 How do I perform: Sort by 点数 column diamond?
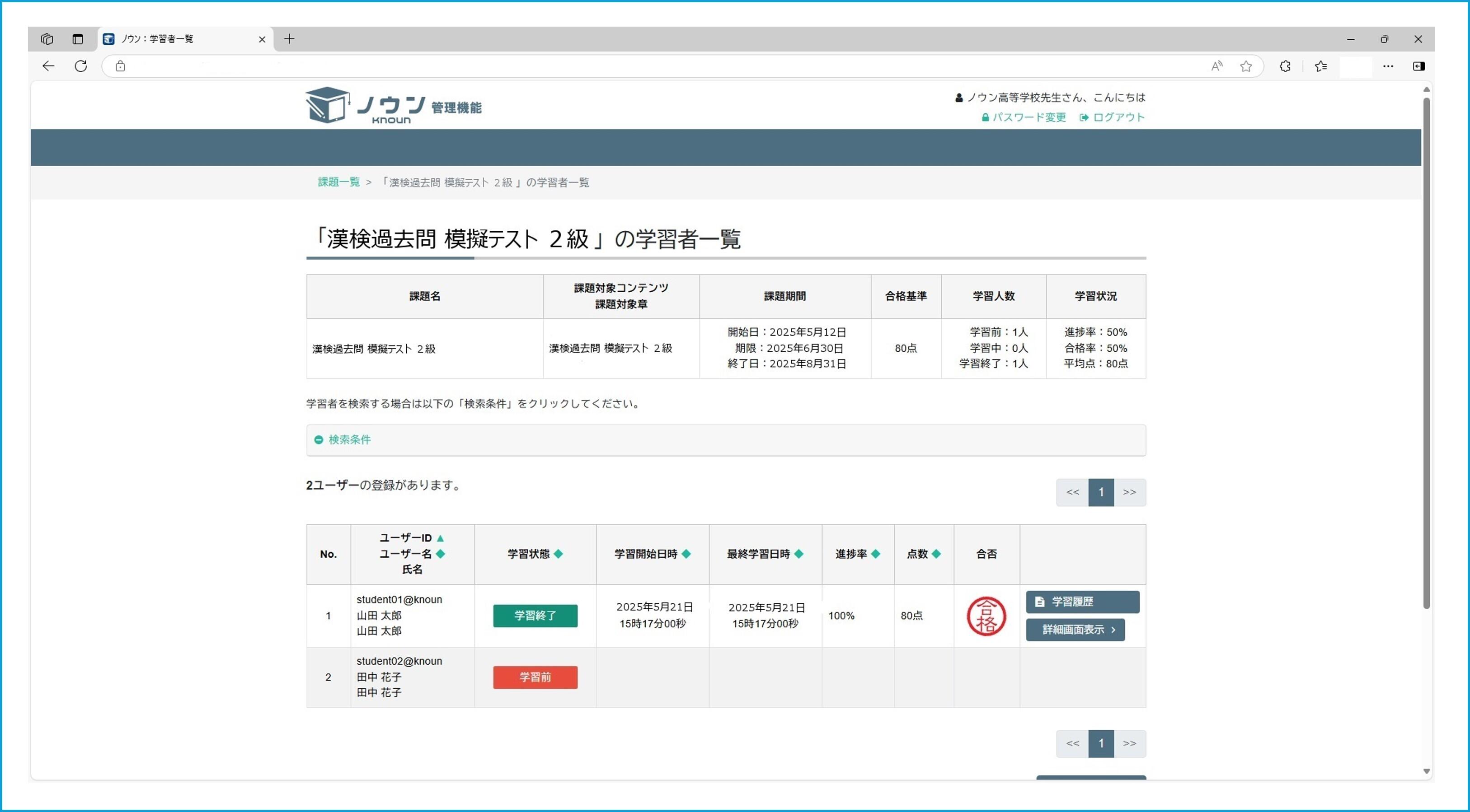[936, 554]
